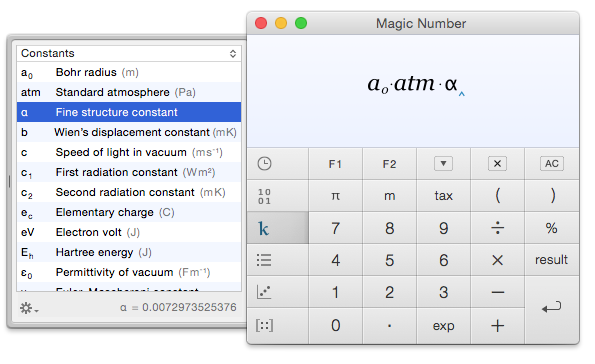This screenshot has width=595, height=364.
Task: Click the gear settings menu in drawer
Action: coord(29,308)
